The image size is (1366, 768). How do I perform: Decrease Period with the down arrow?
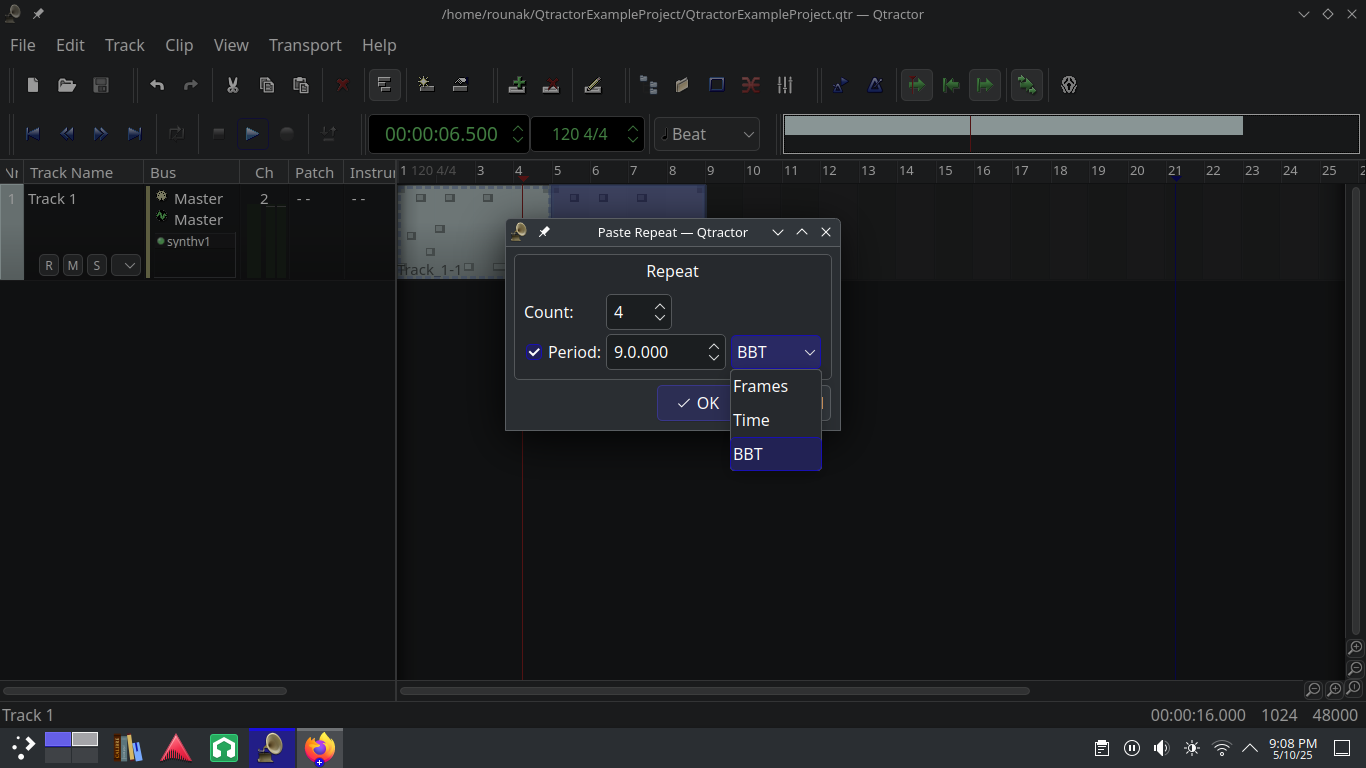pos(714,358)
